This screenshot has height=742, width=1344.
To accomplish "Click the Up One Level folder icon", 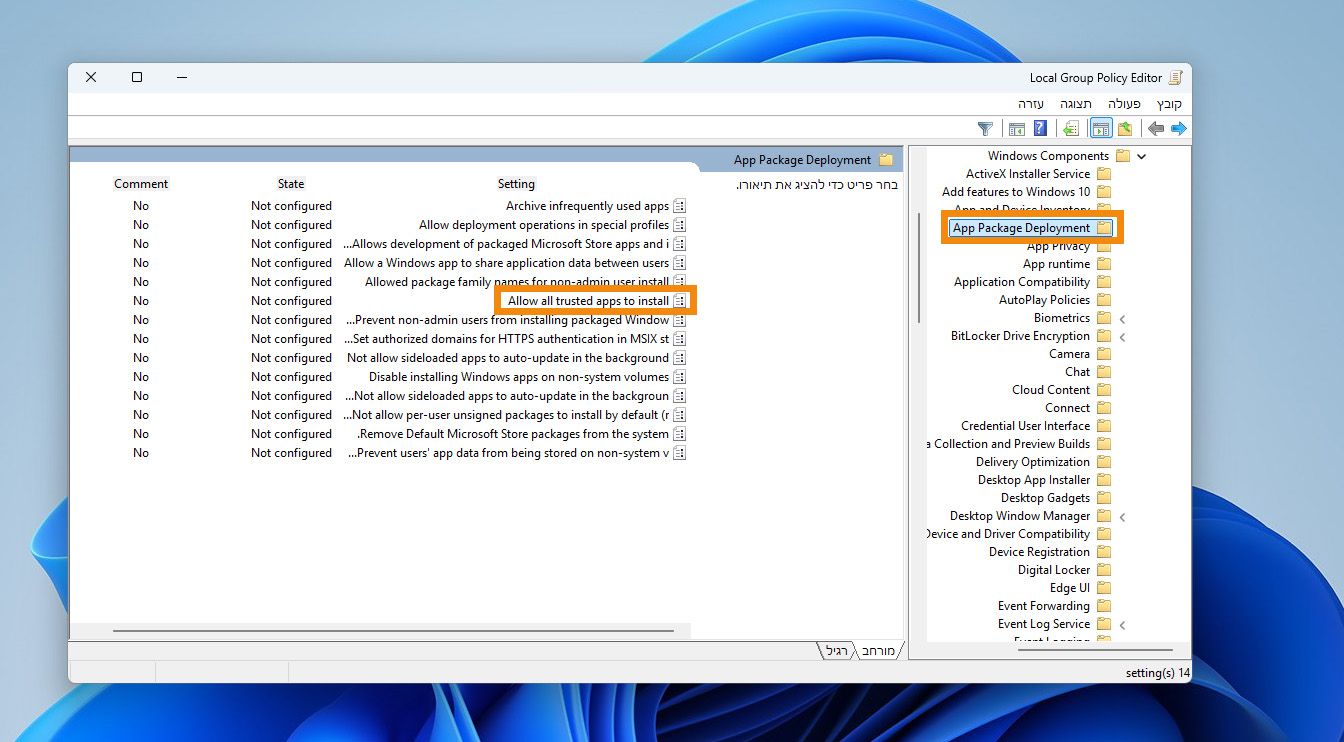I will point(1125,129).
